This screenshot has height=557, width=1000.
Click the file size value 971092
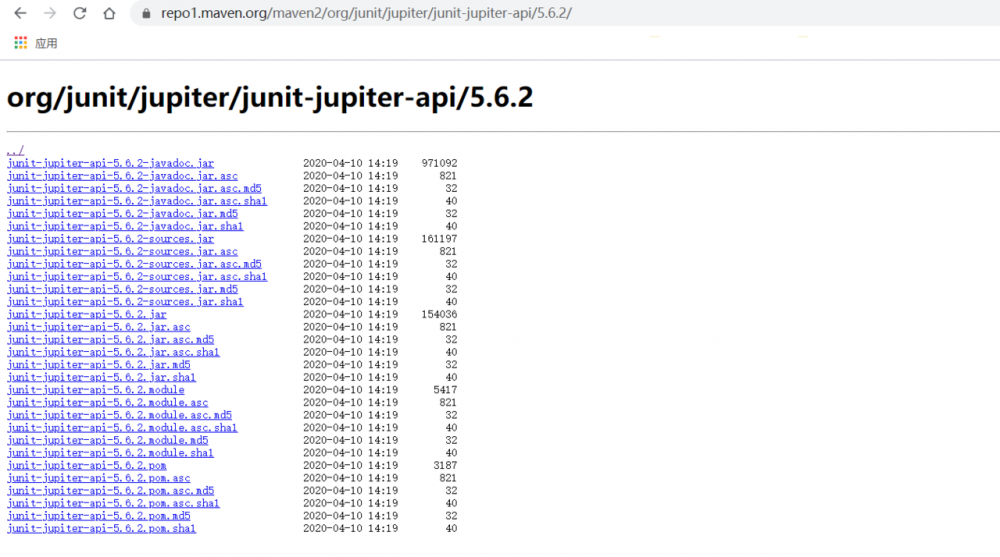click(x=439, y=163)
